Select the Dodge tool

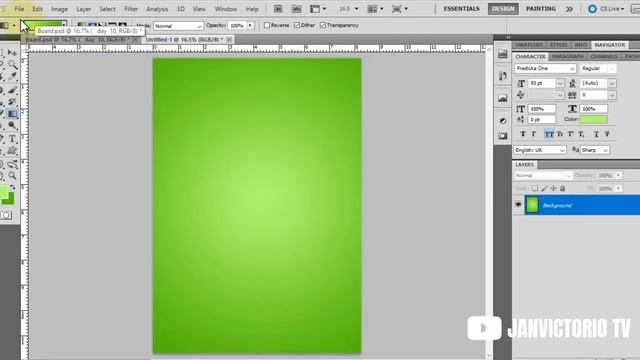click(12, 126)
